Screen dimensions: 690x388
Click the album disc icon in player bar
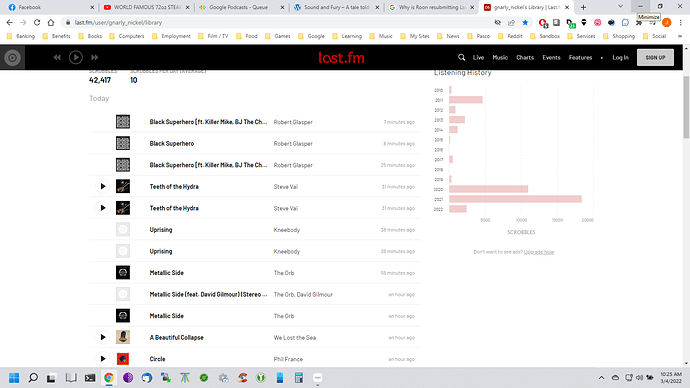[12, 57]
